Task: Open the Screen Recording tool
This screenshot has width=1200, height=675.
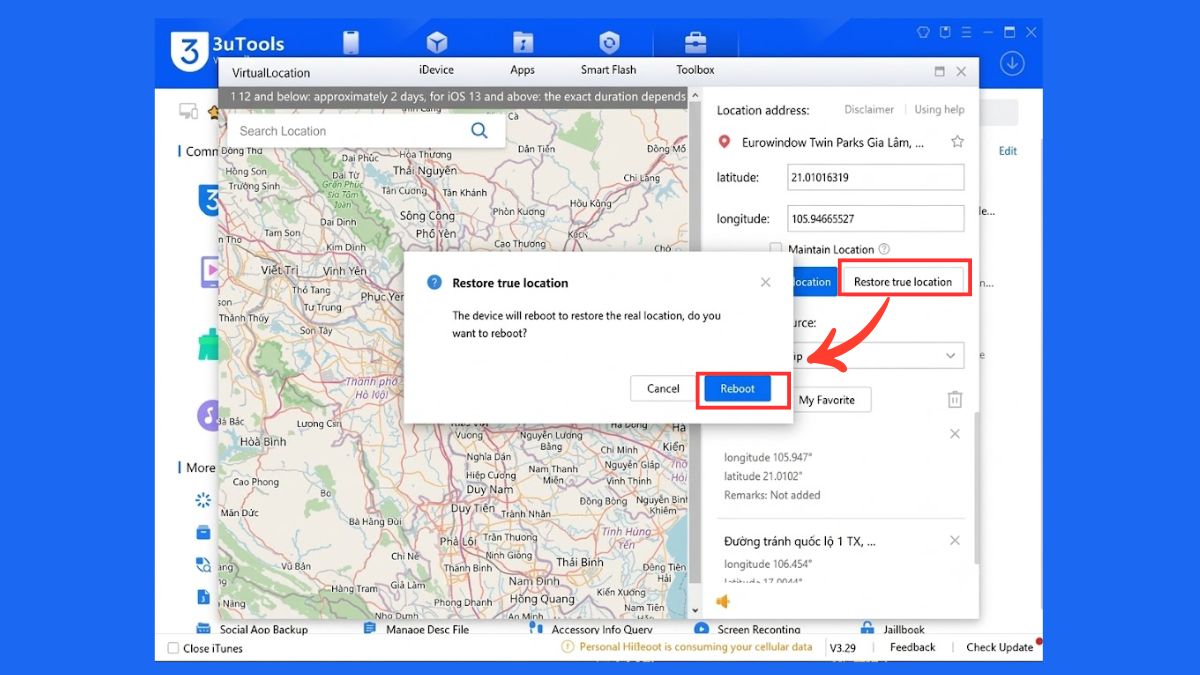Action: (748, 629)
